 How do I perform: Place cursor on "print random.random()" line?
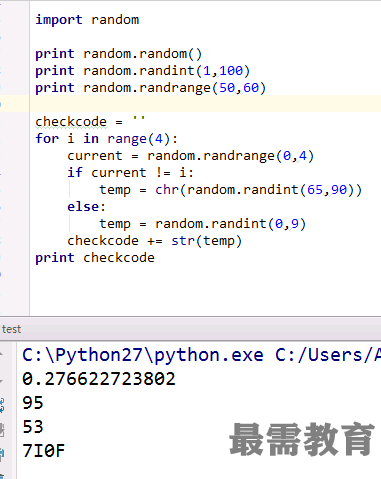point(119,54)
